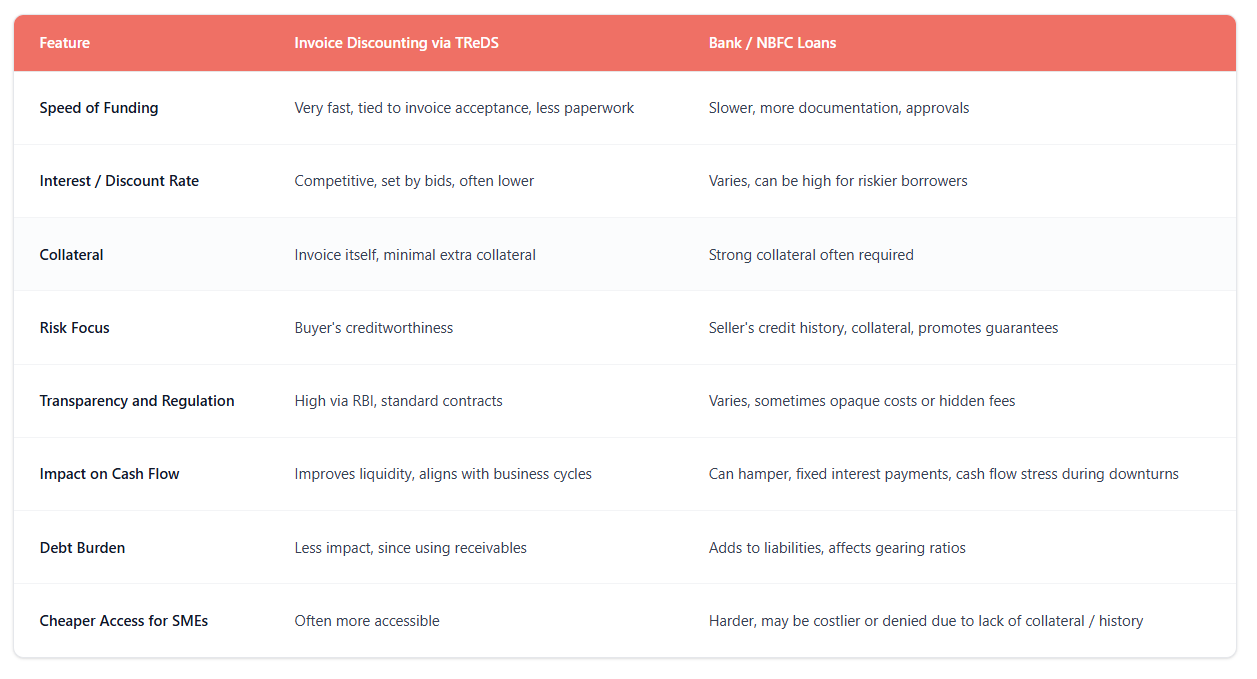Click the Buyer's creditworthiness cell
Screen dimensions: 1257x679
[373, 328]
